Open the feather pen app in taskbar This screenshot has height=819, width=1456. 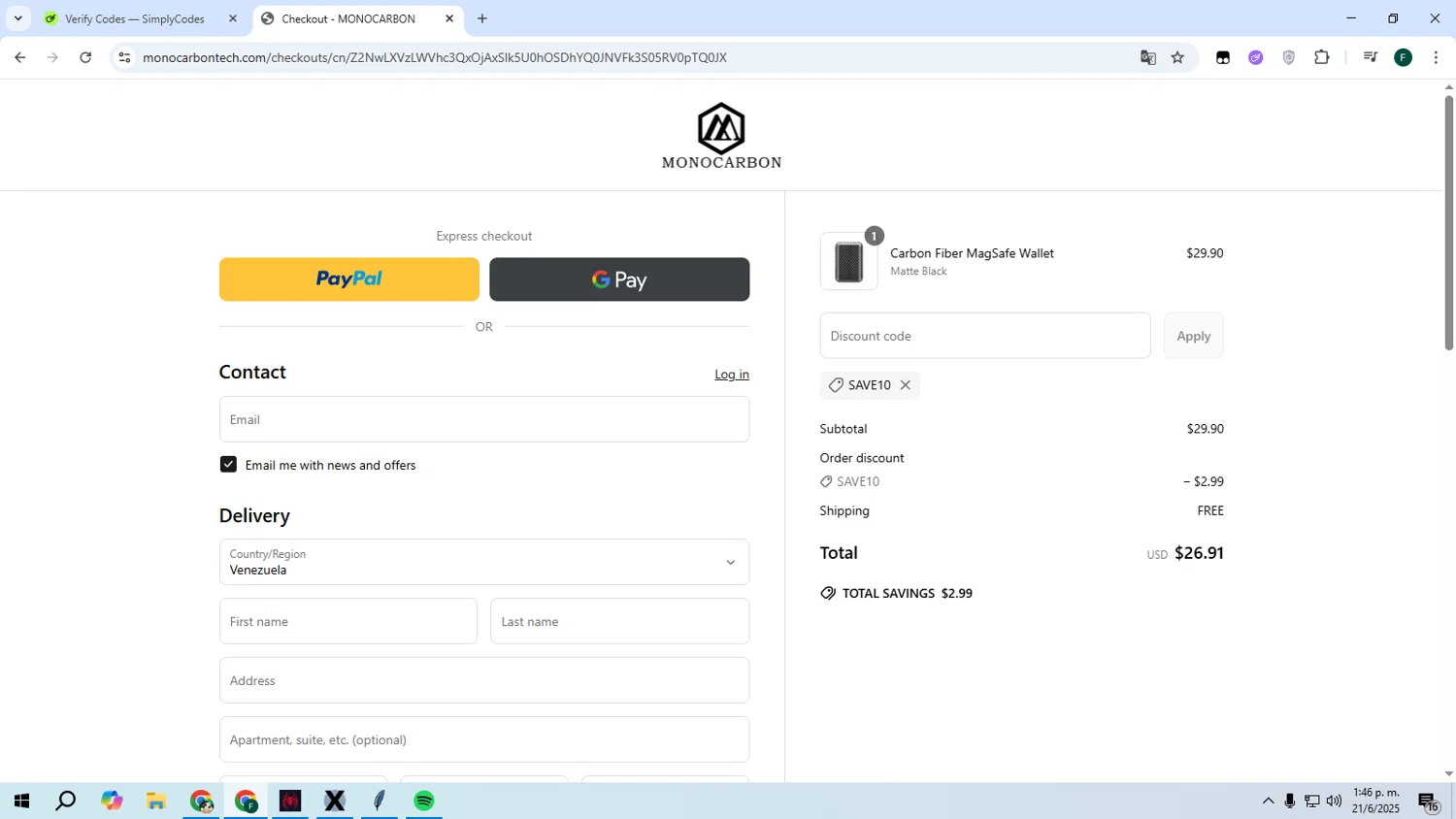(x=380, y=801)
